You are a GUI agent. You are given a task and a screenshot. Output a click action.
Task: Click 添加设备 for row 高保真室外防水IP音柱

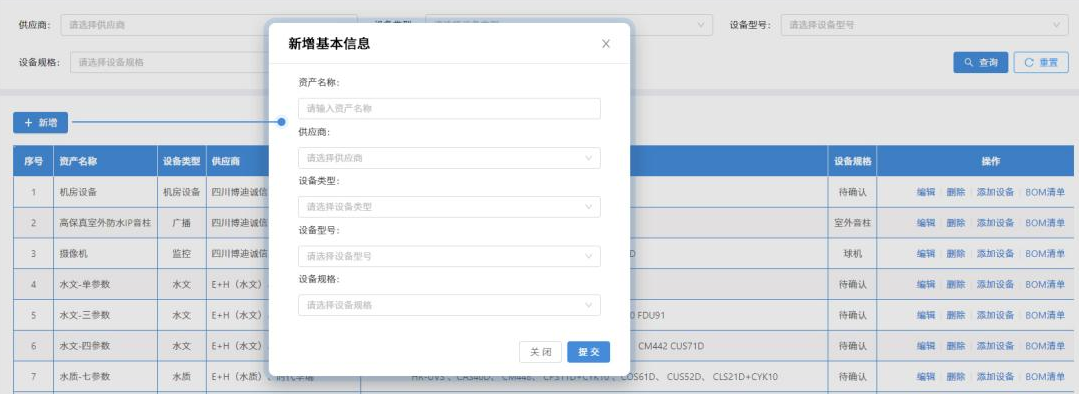click(x=995, y=223)
